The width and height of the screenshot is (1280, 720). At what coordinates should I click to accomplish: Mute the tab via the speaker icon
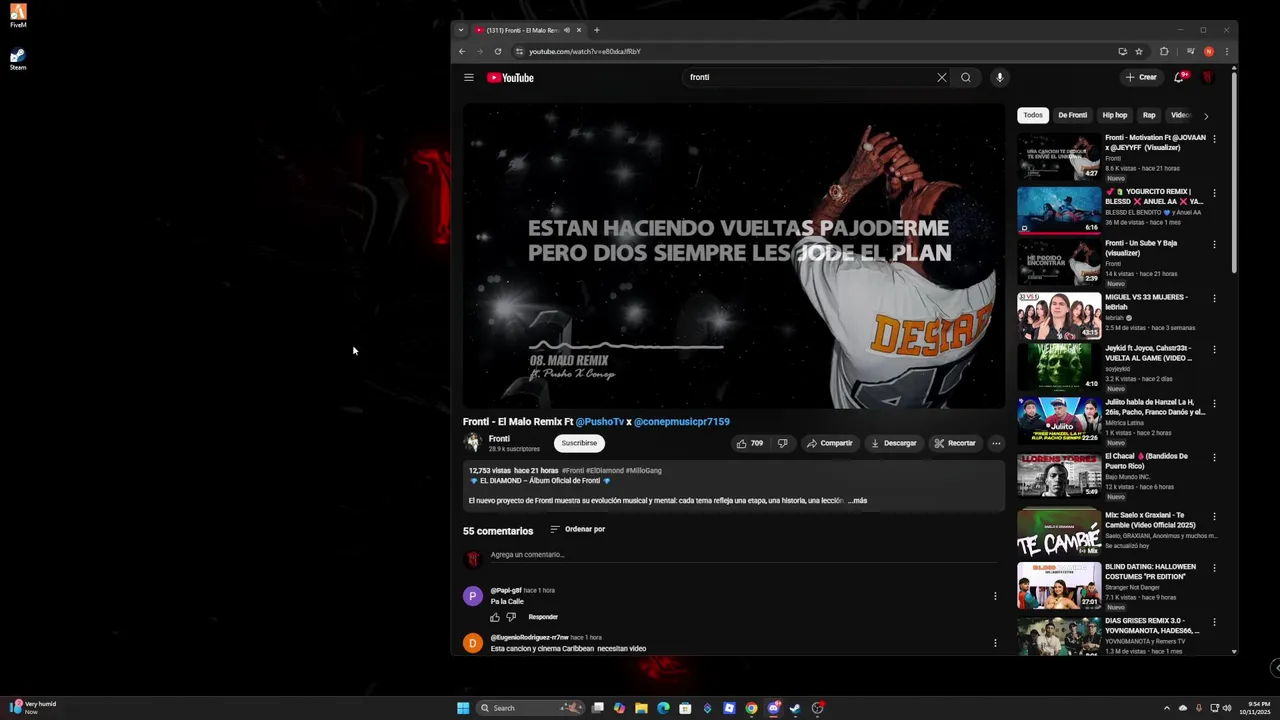click(567, 30)
